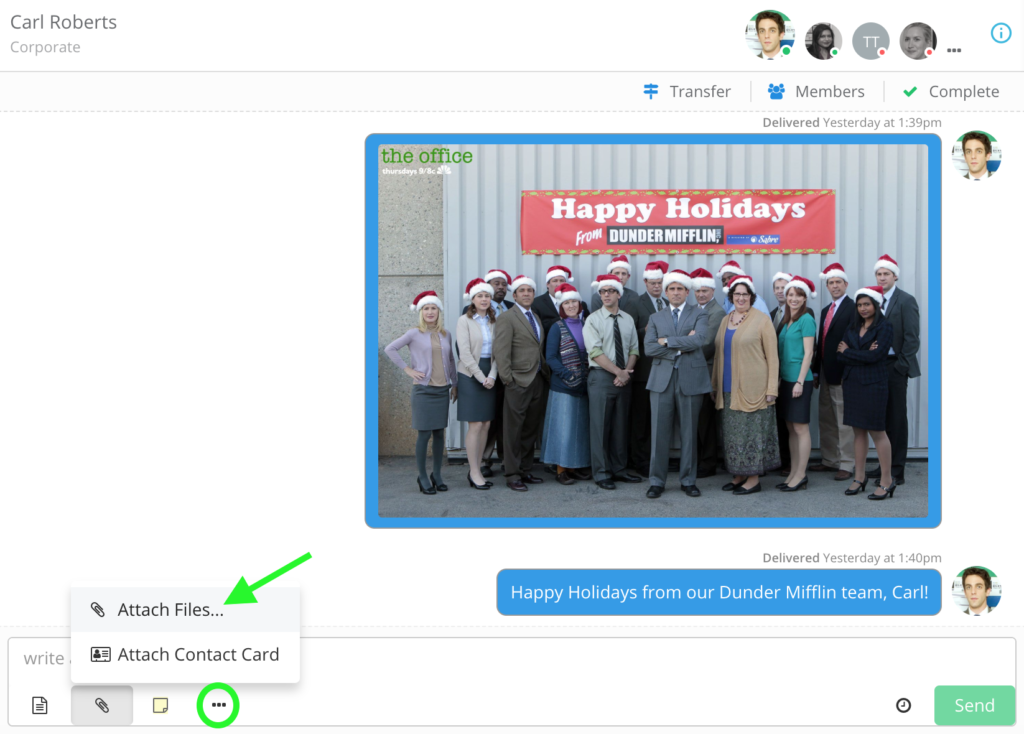The height and width of the screenshot is (734, 1024).
Task: Click the clock schedule message icon
Action: (x=903, y=705)
